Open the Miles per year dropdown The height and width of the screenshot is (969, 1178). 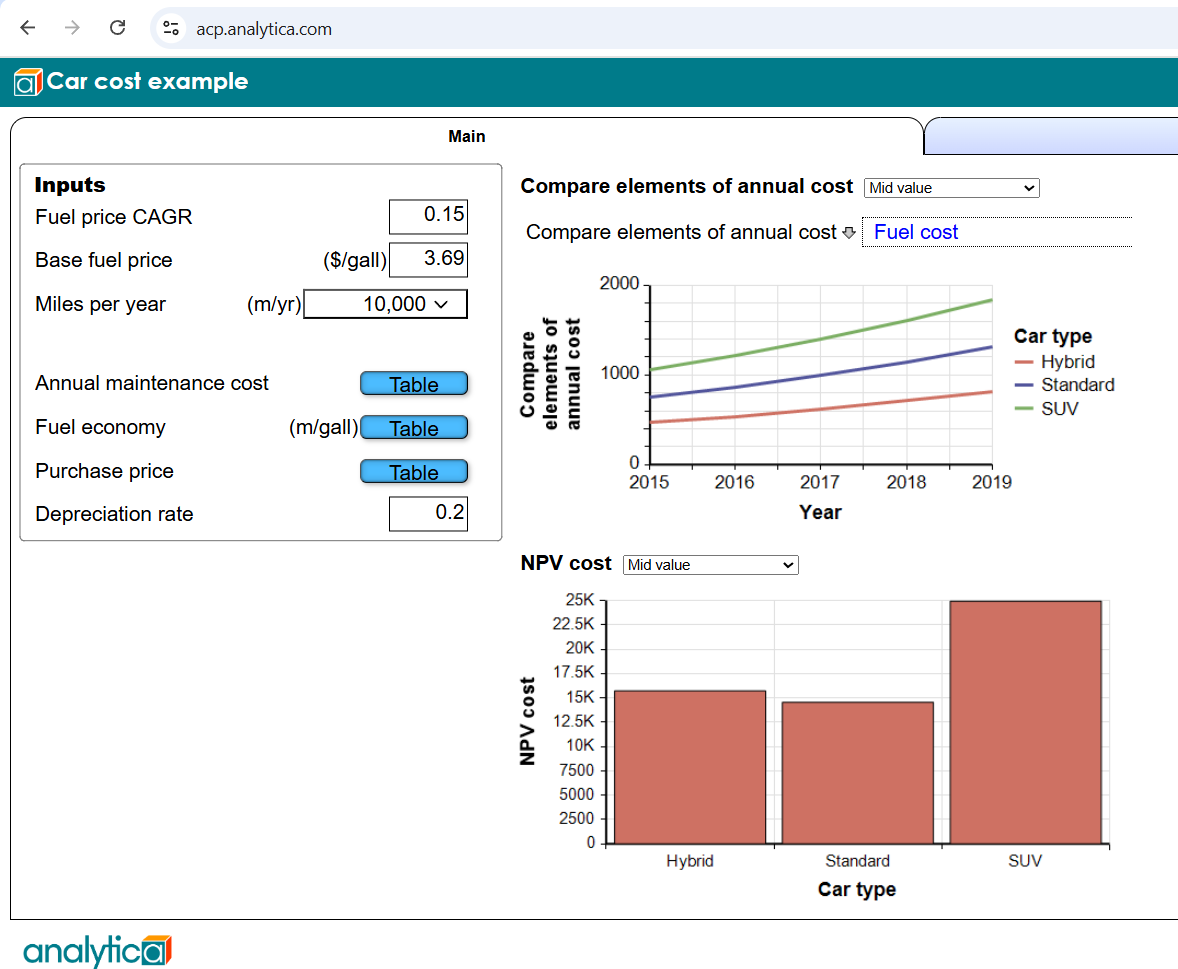385,304
